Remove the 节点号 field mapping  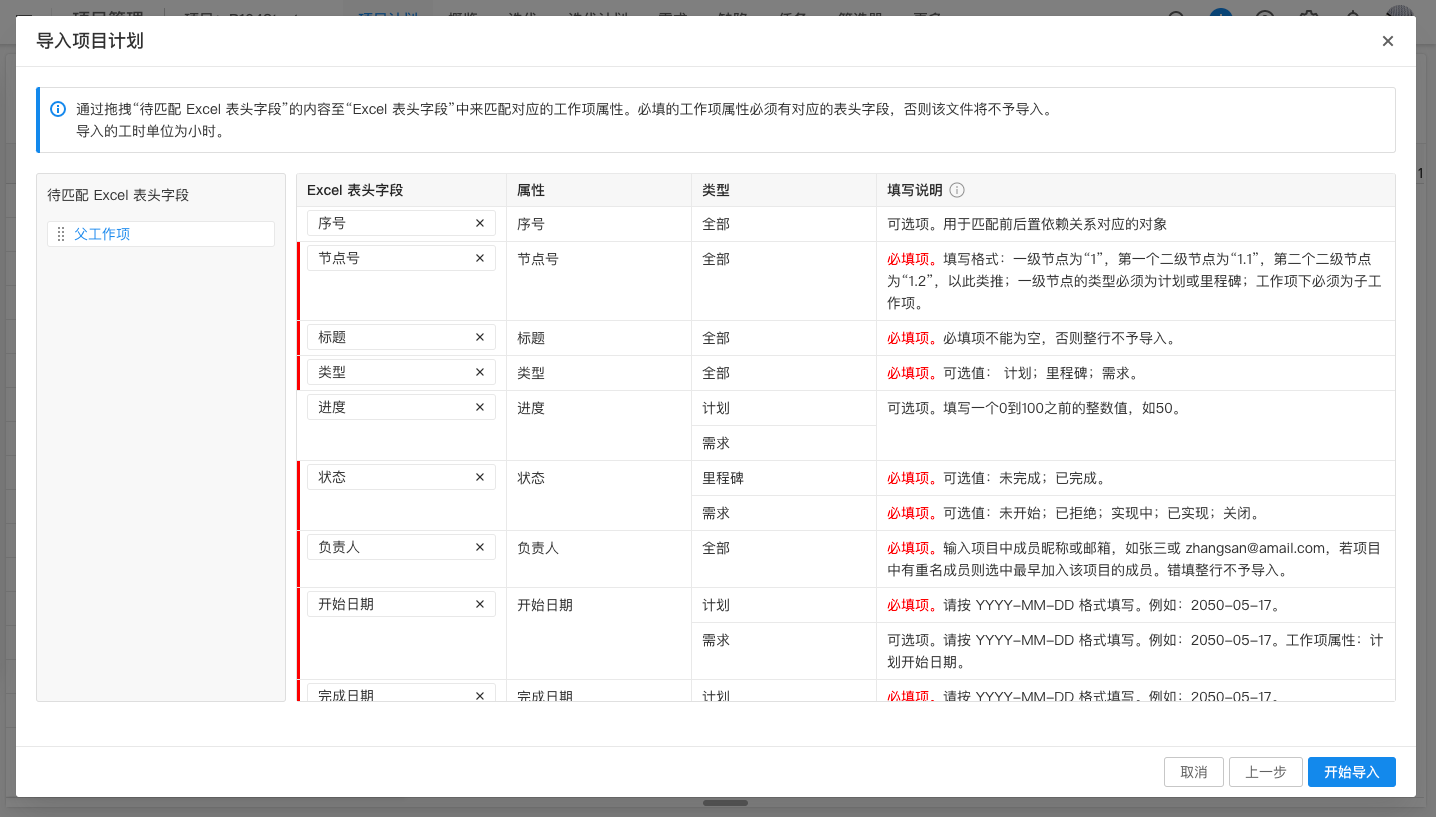click(479, 258)
